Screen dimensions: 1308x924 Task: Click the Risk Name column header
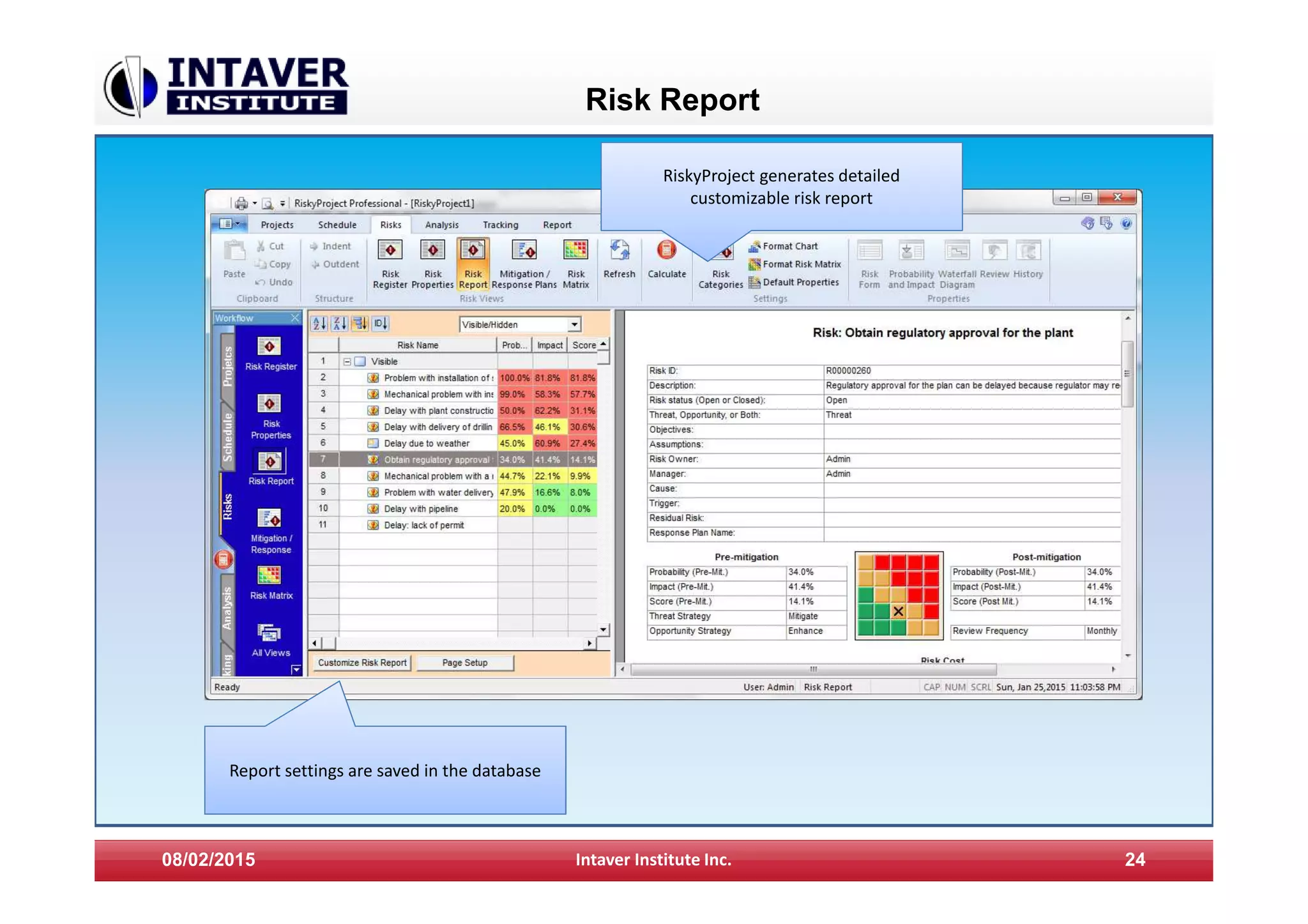418,345
